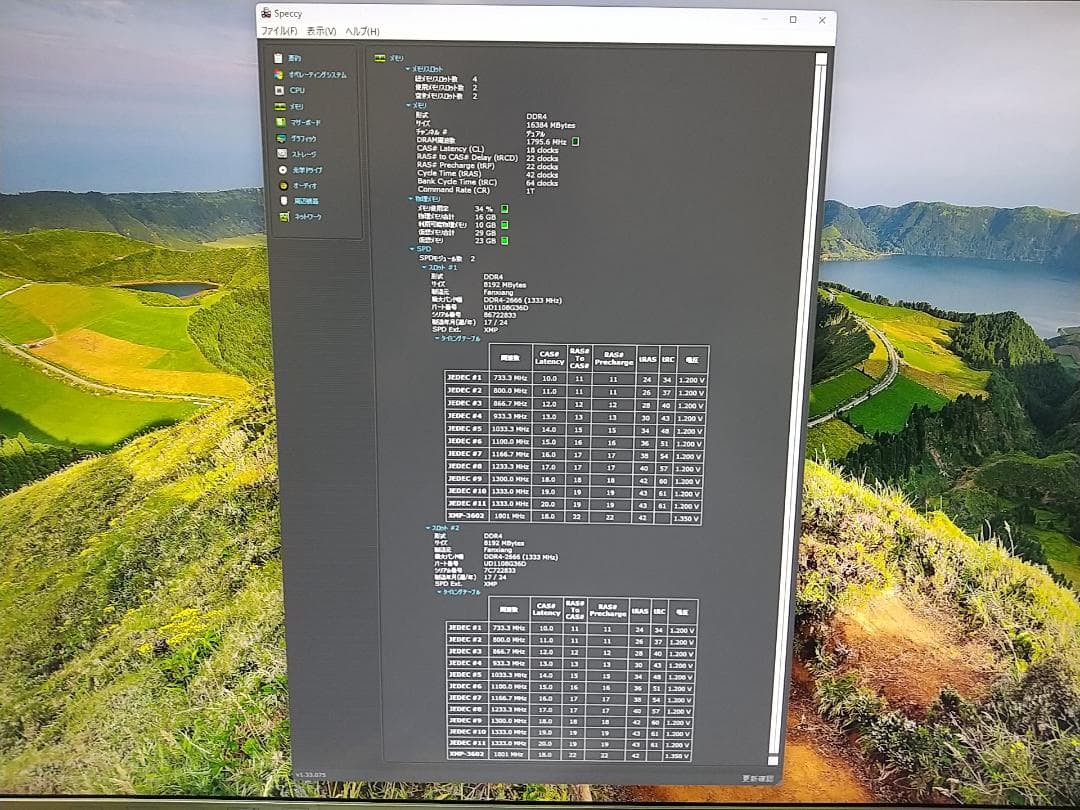Screen dimensions: 1080x810
Task: Select the Operating System sidebar icon
Action: click(279, 74)
